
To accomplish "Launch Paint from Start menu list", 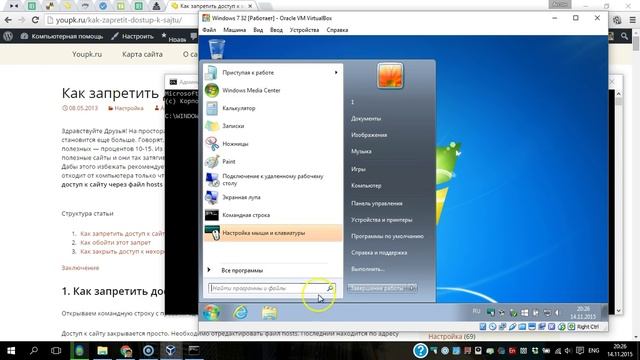I will tap(273, 162).
